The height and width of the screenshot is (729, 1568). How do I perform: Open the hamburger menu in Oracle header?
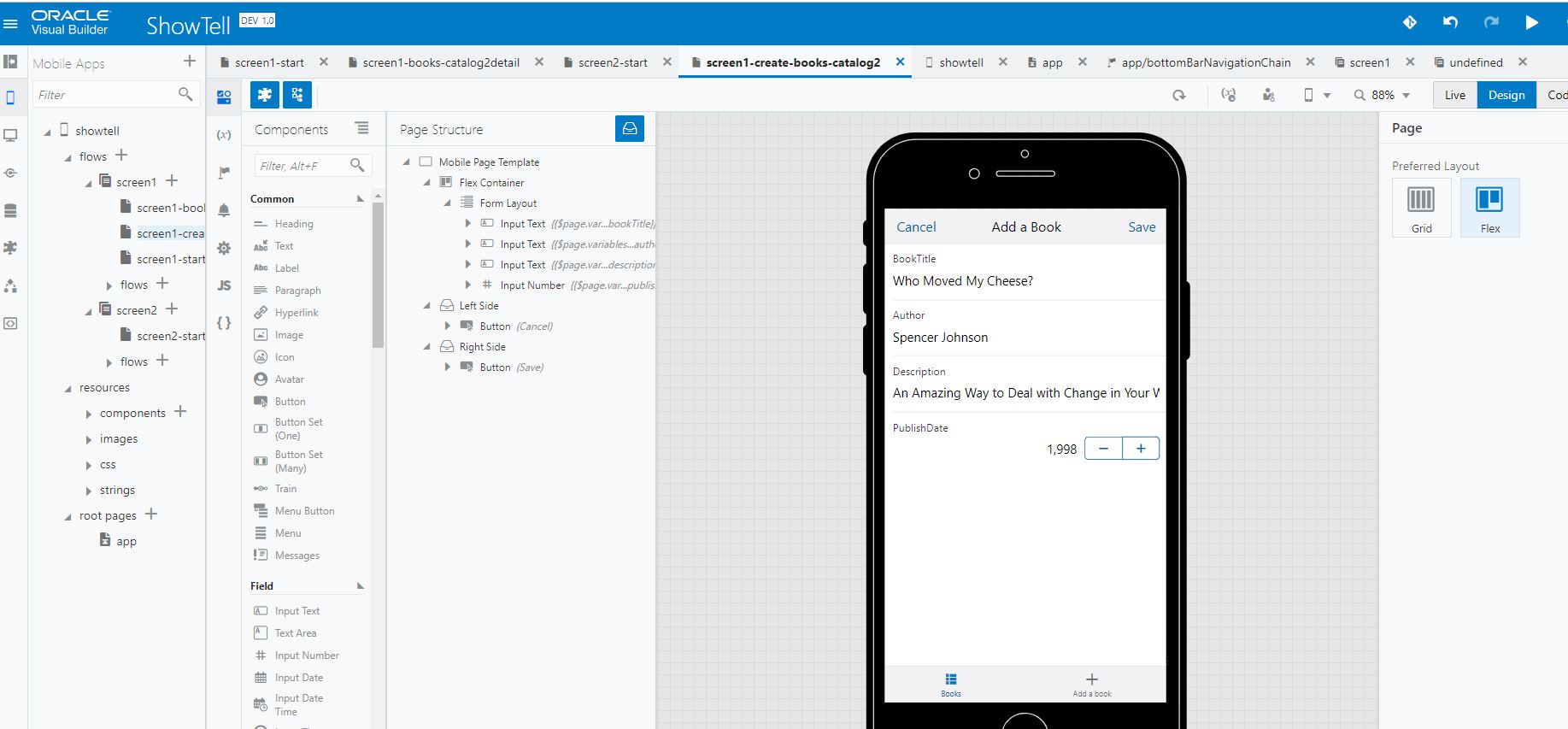(10, 24)
